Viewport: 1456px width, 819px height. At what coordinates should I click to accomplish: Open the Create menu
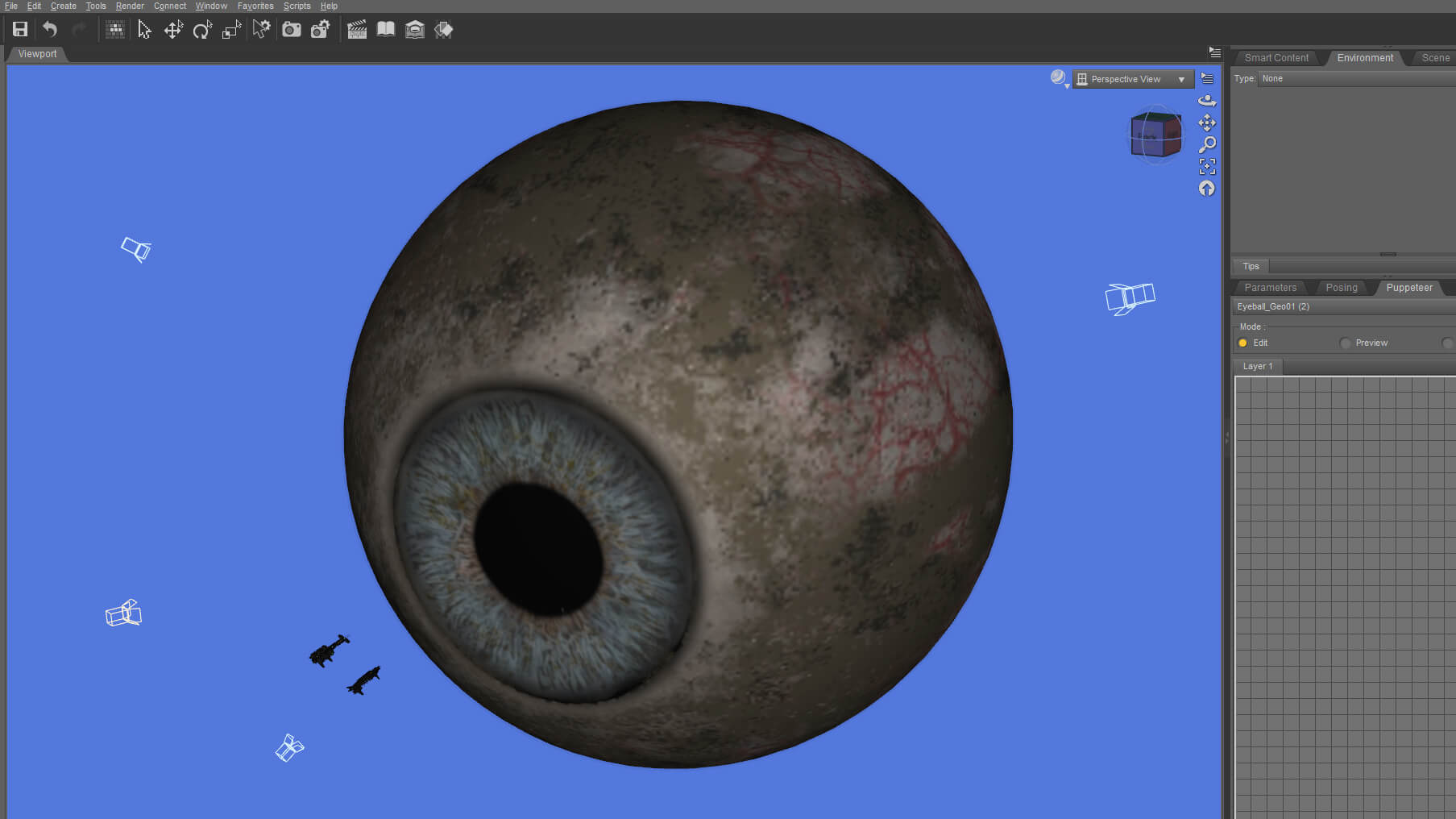pyautogui.click(x=64, y=6)
